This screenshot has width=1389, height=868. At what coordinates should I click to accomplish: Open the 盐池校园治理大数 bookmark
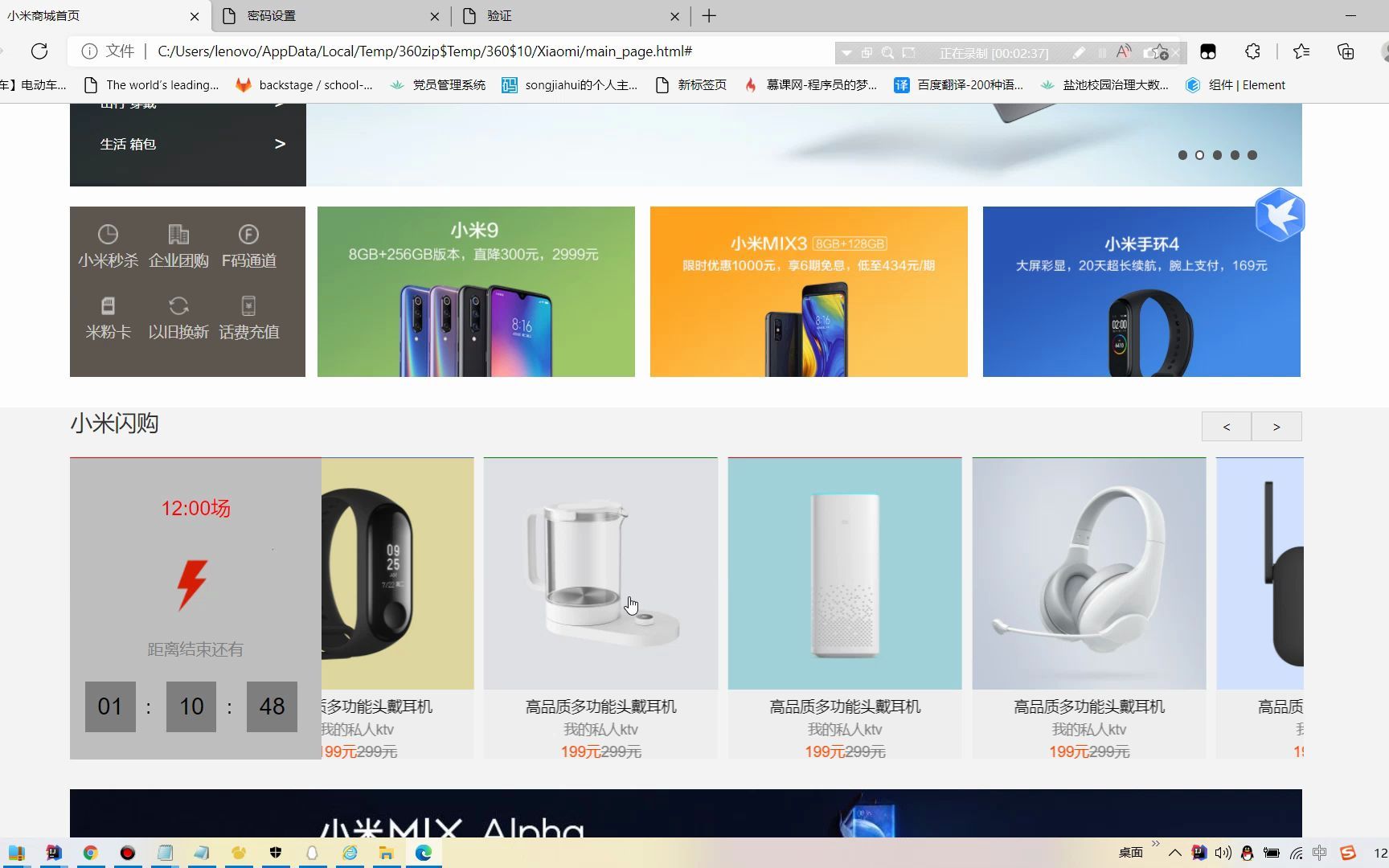[1104, 85]
